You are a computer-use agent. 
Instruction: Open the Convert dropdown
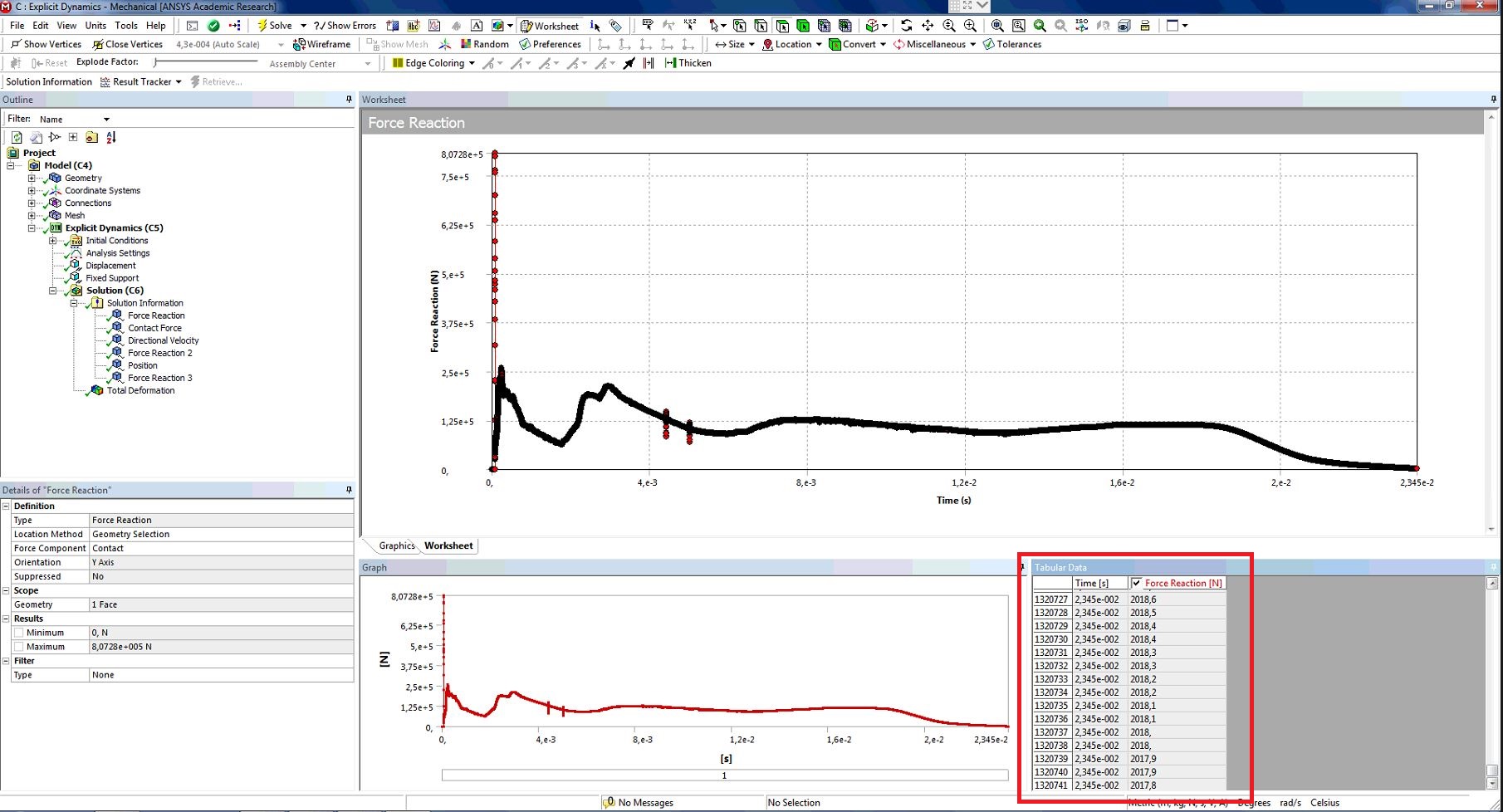pos(883,45)
